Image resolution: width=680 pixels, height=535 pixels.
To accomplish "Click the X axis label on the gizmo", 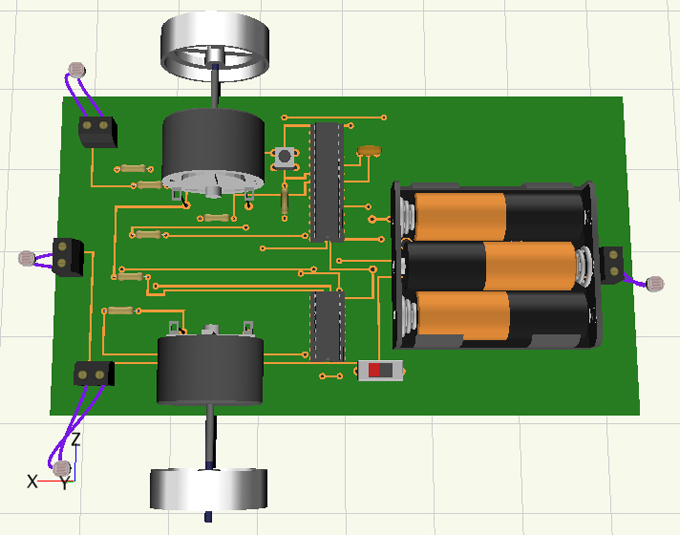I will point(33,482).
